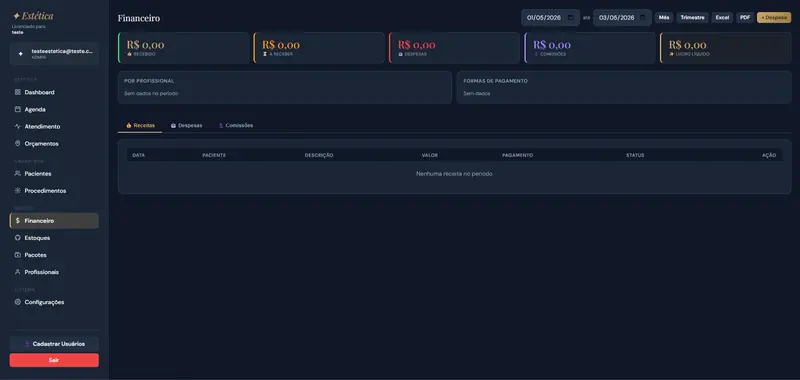
Task: Click the Pacotes package icon in sidebar
Action: 17,255
